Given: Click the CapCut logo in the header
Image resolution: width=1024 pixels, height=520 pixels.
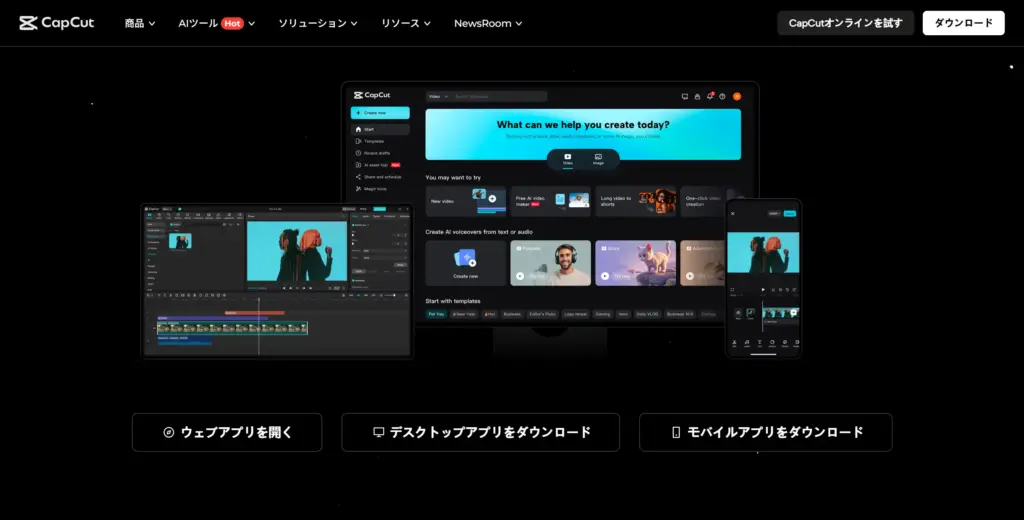Looking at the screenshot, I should [x=56, y=23].
